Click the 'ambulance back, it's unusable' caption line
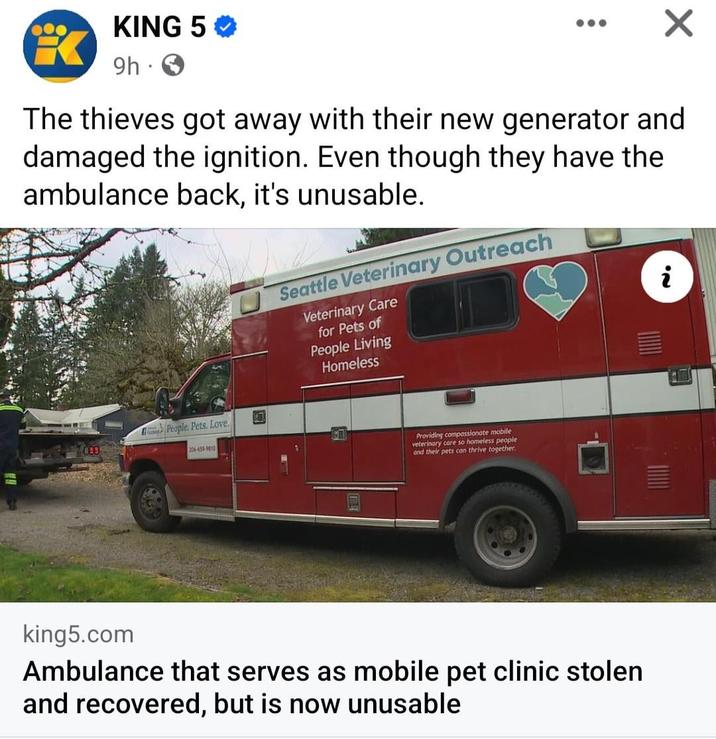The width and height of the screenshot is (716, 739). tap(221, 195)
